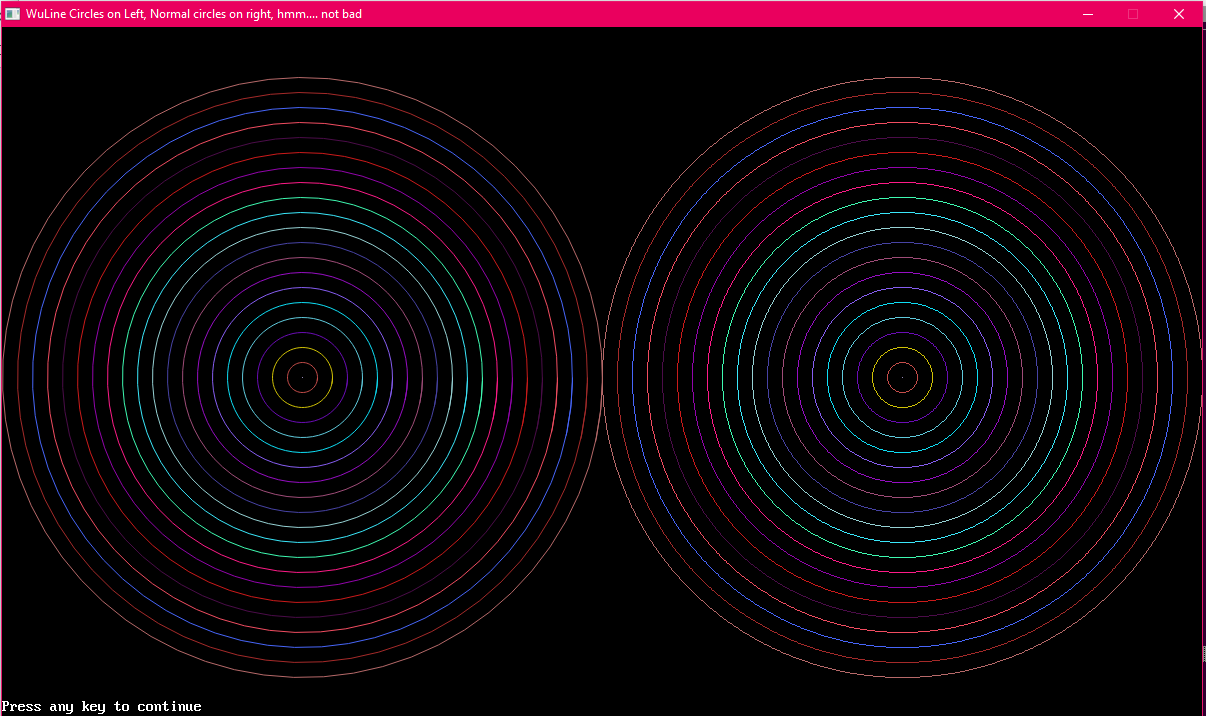Click the center of the left WuLine circles

coord(302,377)
